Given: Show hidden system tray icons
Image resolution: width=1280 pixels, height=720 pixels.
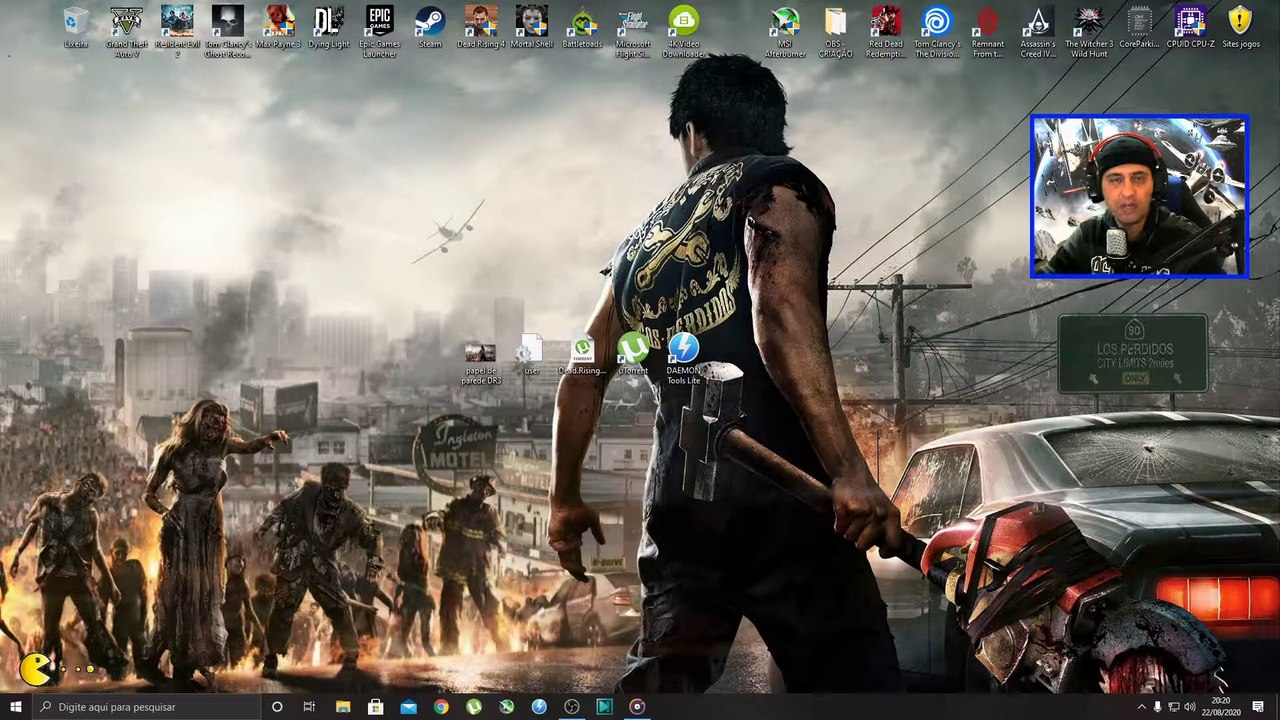Looking at the screenshot, I should click(1141, 707).
